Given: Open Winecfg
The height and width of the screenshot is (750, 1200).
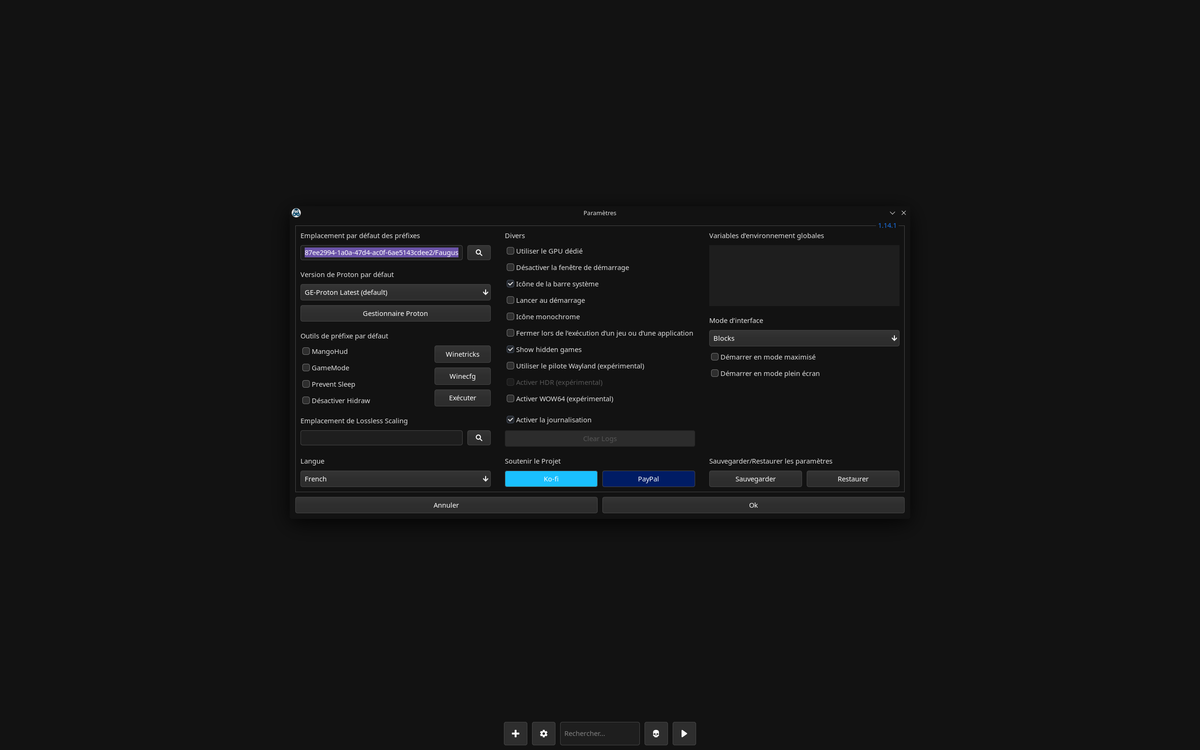Looking at the screenshot, I should (x=462, y=375).
